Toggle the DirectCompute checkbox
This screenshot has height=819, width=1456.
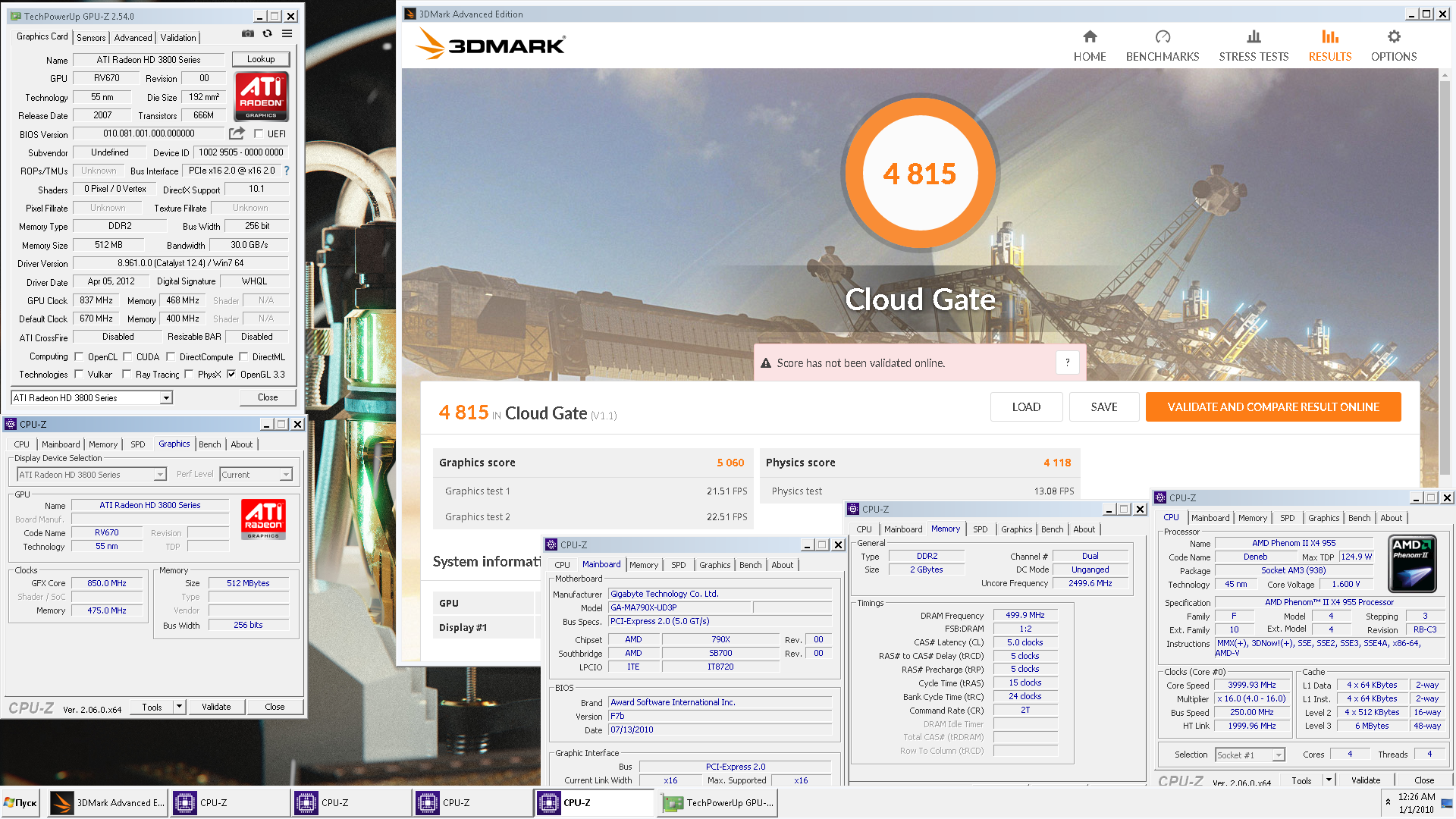pyautogui.click(x=171, y=356)
